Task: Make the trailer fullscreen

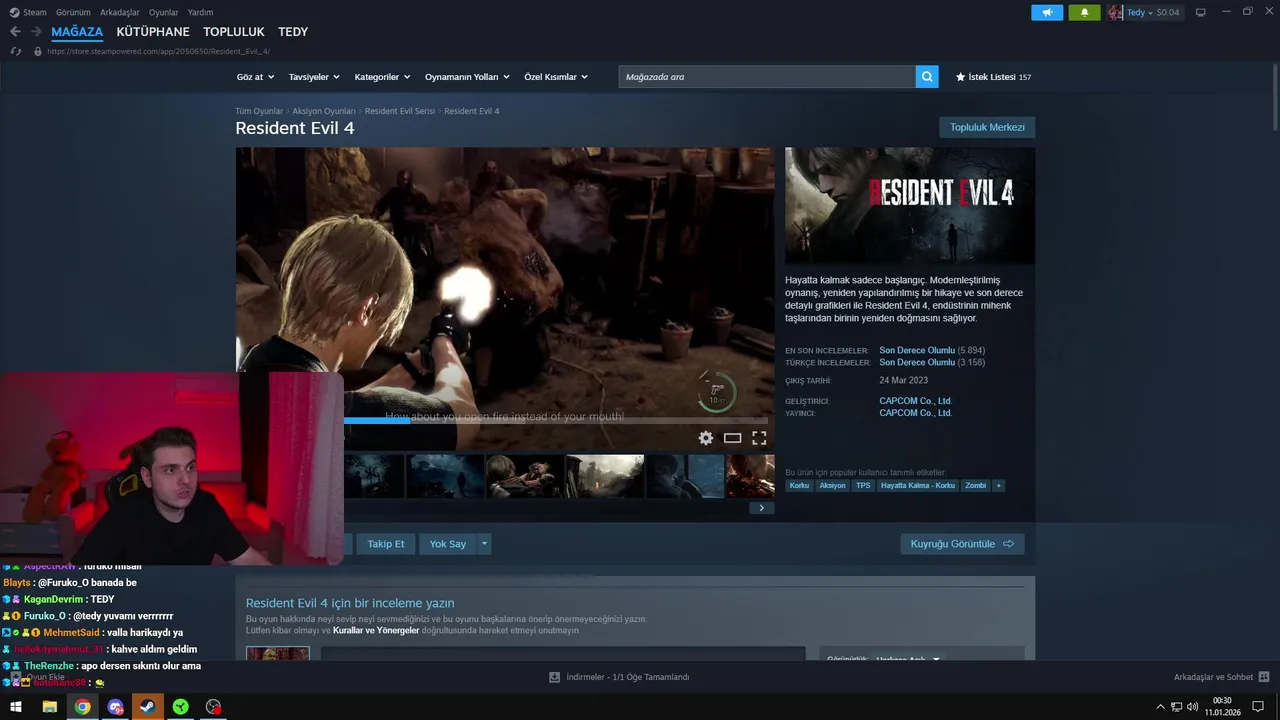Action: point(759,438)
